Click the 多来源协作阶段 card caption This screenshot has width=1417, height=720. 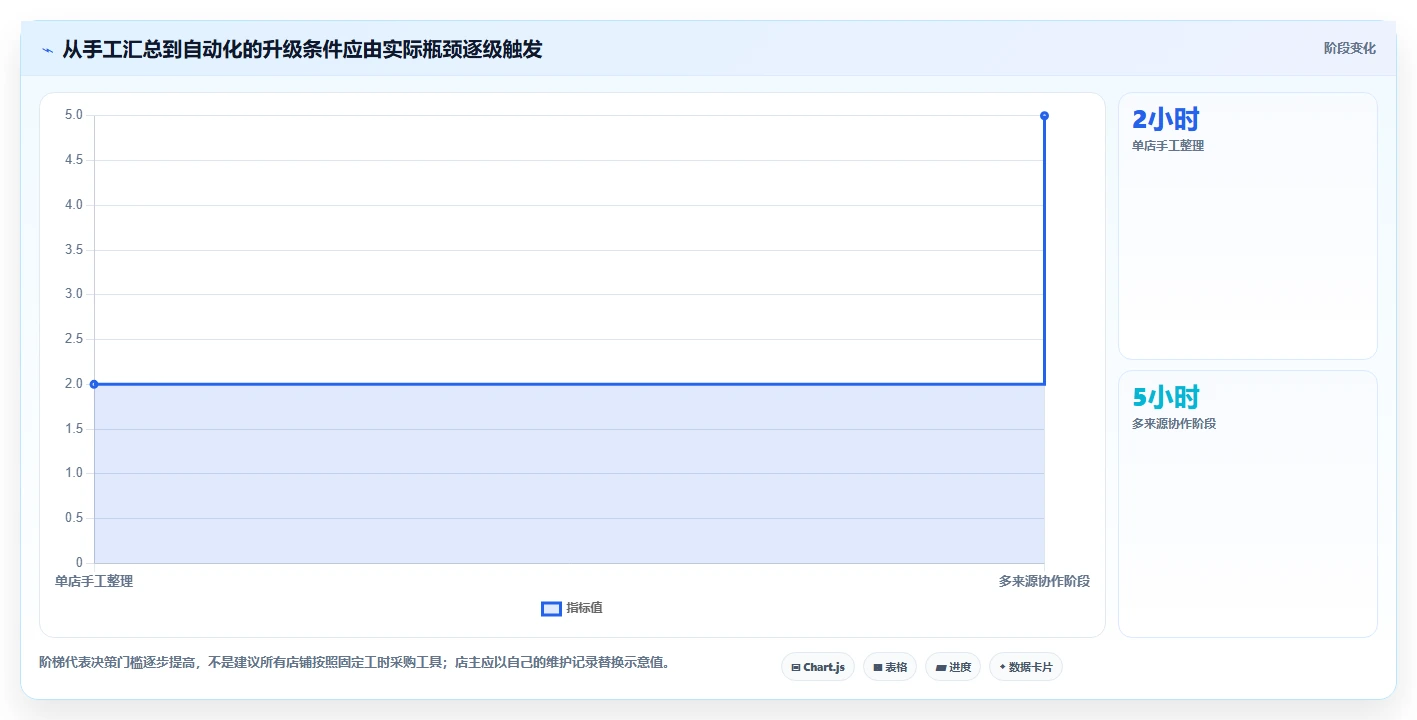coord(1174,424)
